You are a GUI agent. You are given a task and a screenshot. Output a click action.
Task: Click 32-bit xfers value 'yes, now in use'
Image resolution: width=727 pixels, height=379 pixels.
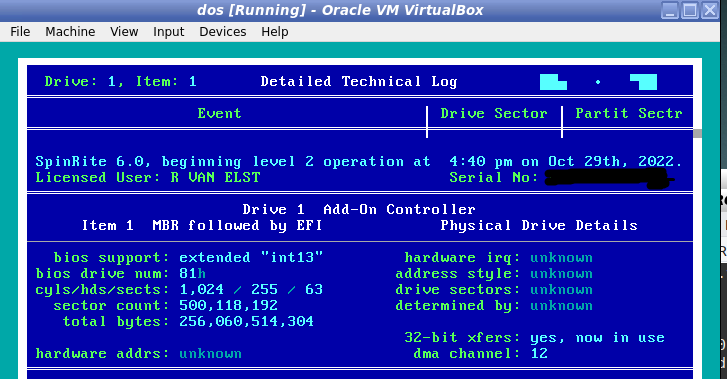click(597, 338)
